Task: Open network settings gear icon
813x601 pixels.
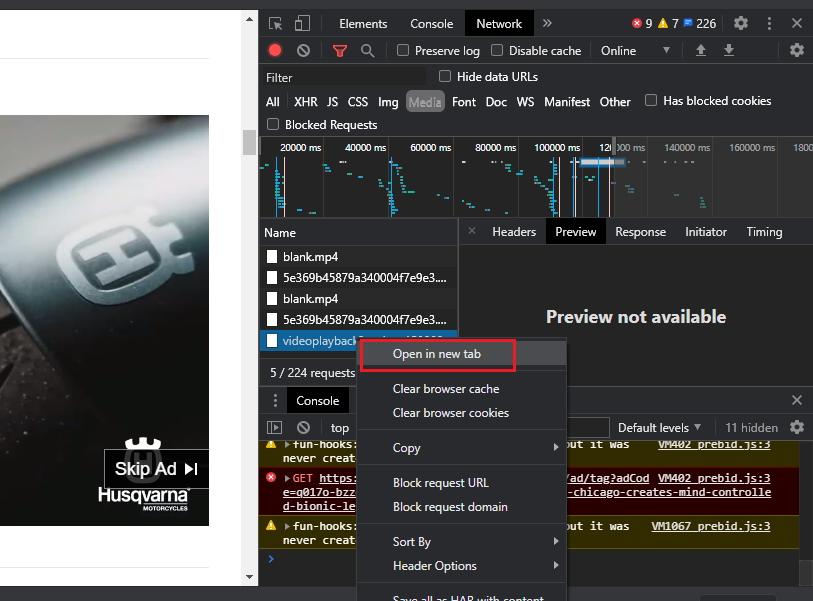Action: click(x=796, y=50)
